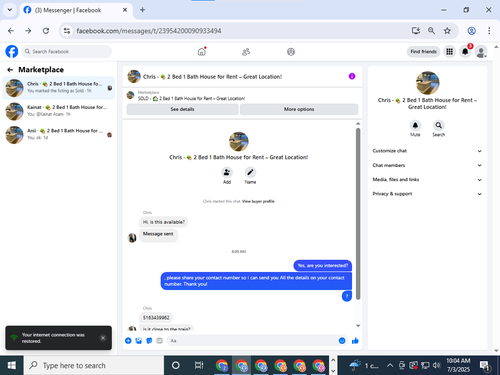Open the volume control in system tray
The image size is (500, 375).
coord(436,366)
